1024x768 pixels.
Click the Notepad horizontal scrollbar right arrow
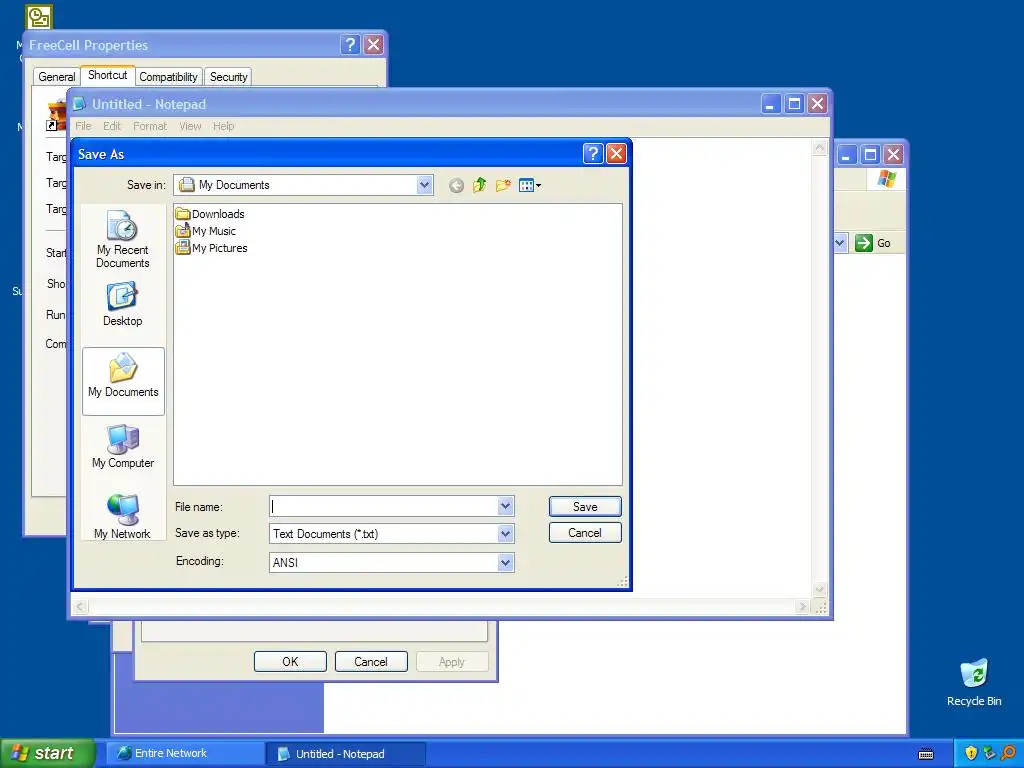[x=802, y=607]
